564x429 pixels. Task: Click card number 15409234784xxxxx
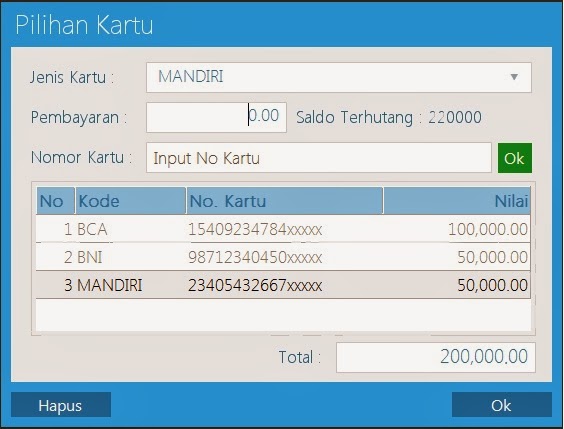[255, 229]
